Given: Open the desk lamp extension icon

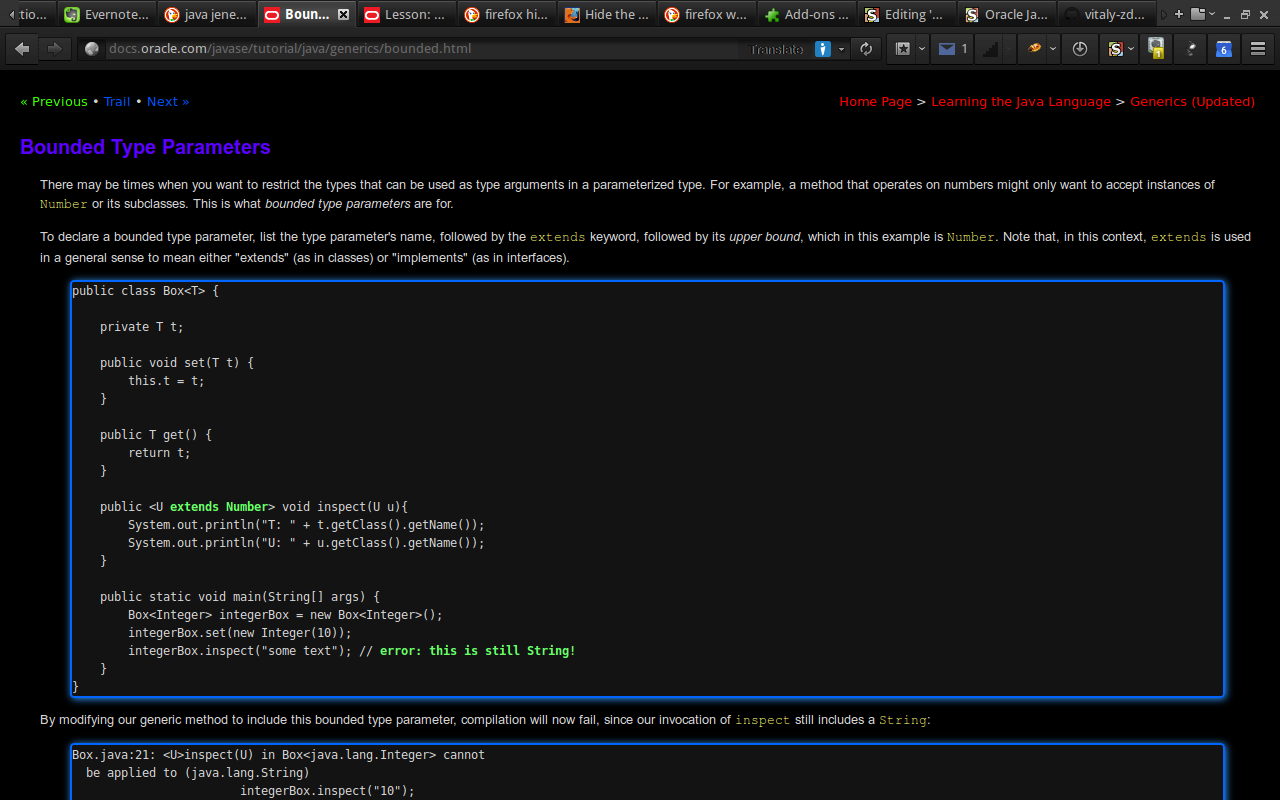Looking at the screenshot, I should 1190,48.
